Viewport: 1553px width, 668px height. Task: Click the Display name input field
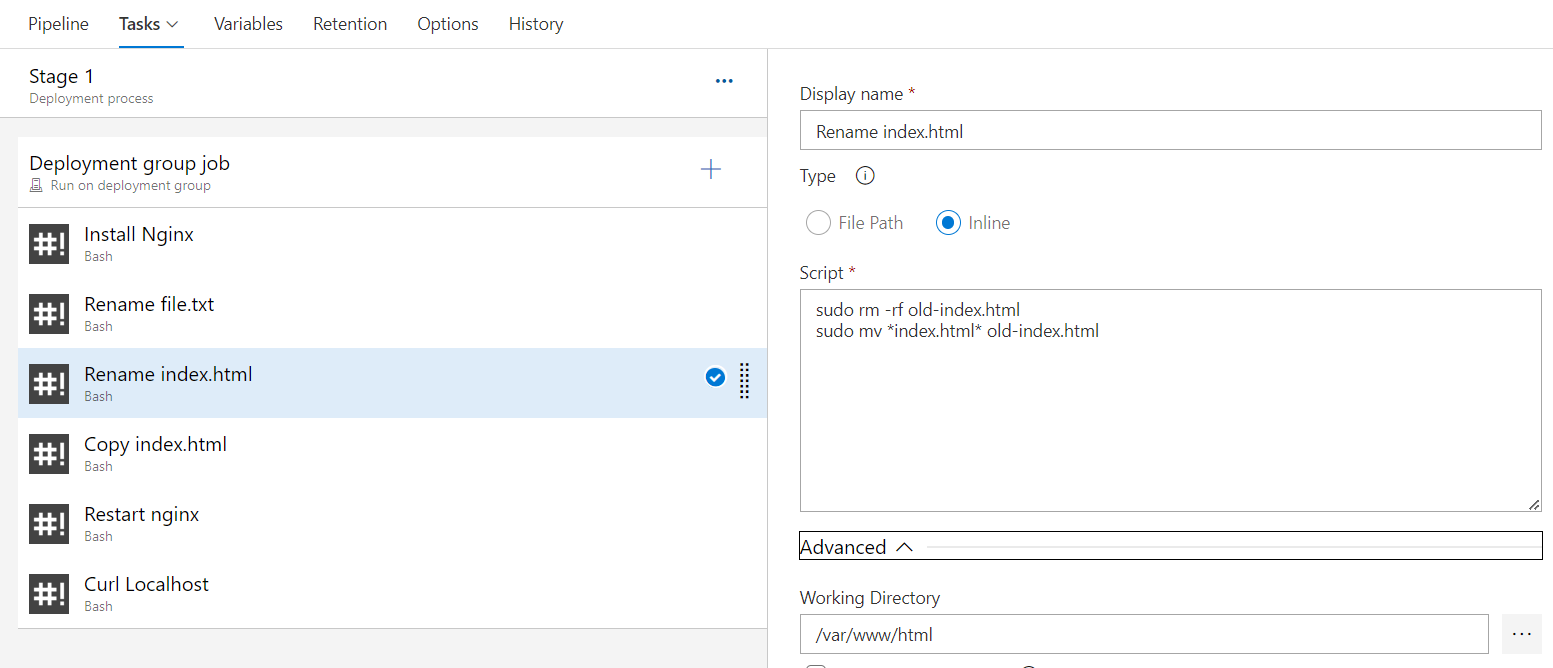(1170, 131)
